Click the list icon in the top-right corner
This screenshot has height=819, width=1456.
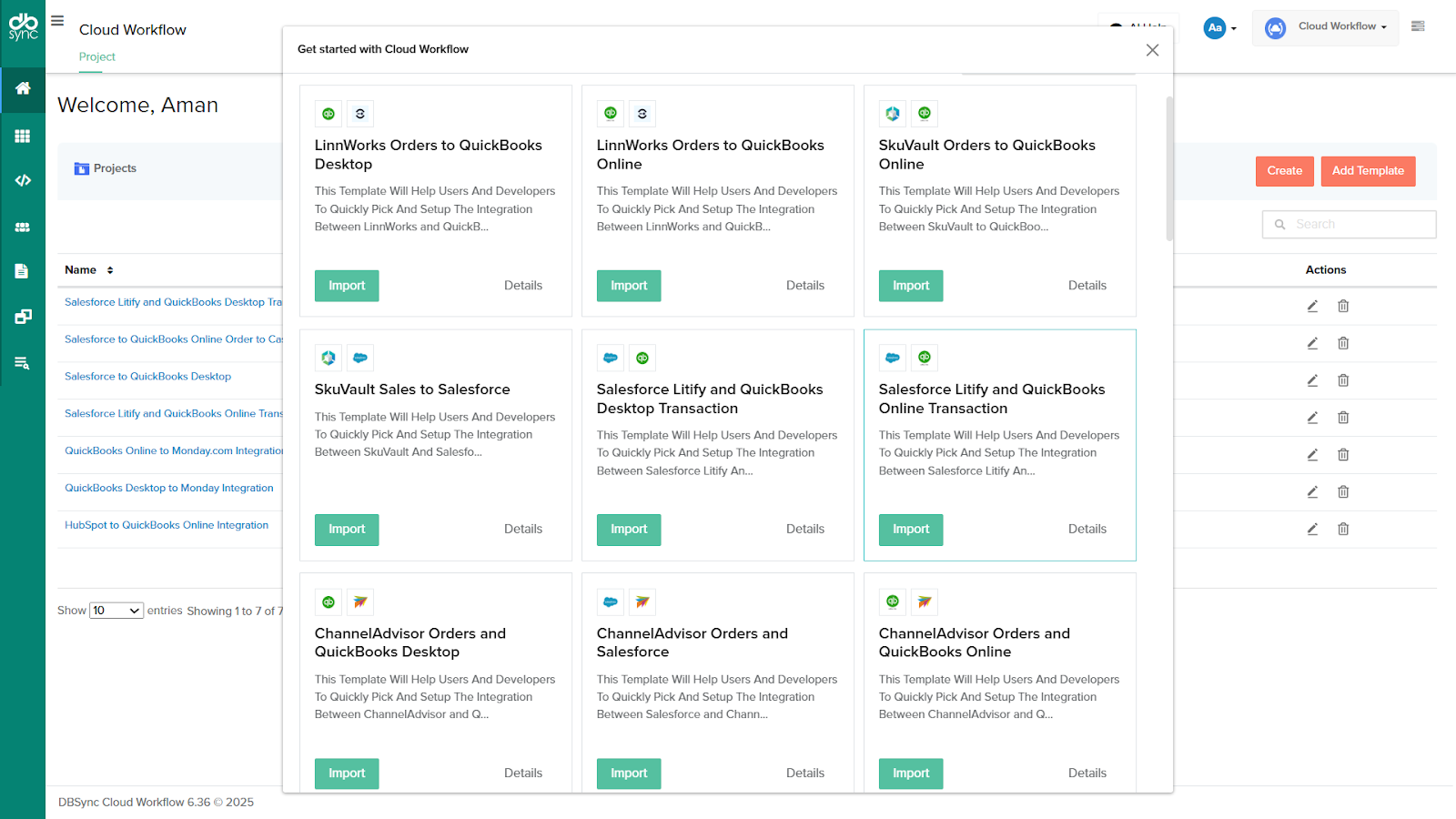tap(1417, 25)
